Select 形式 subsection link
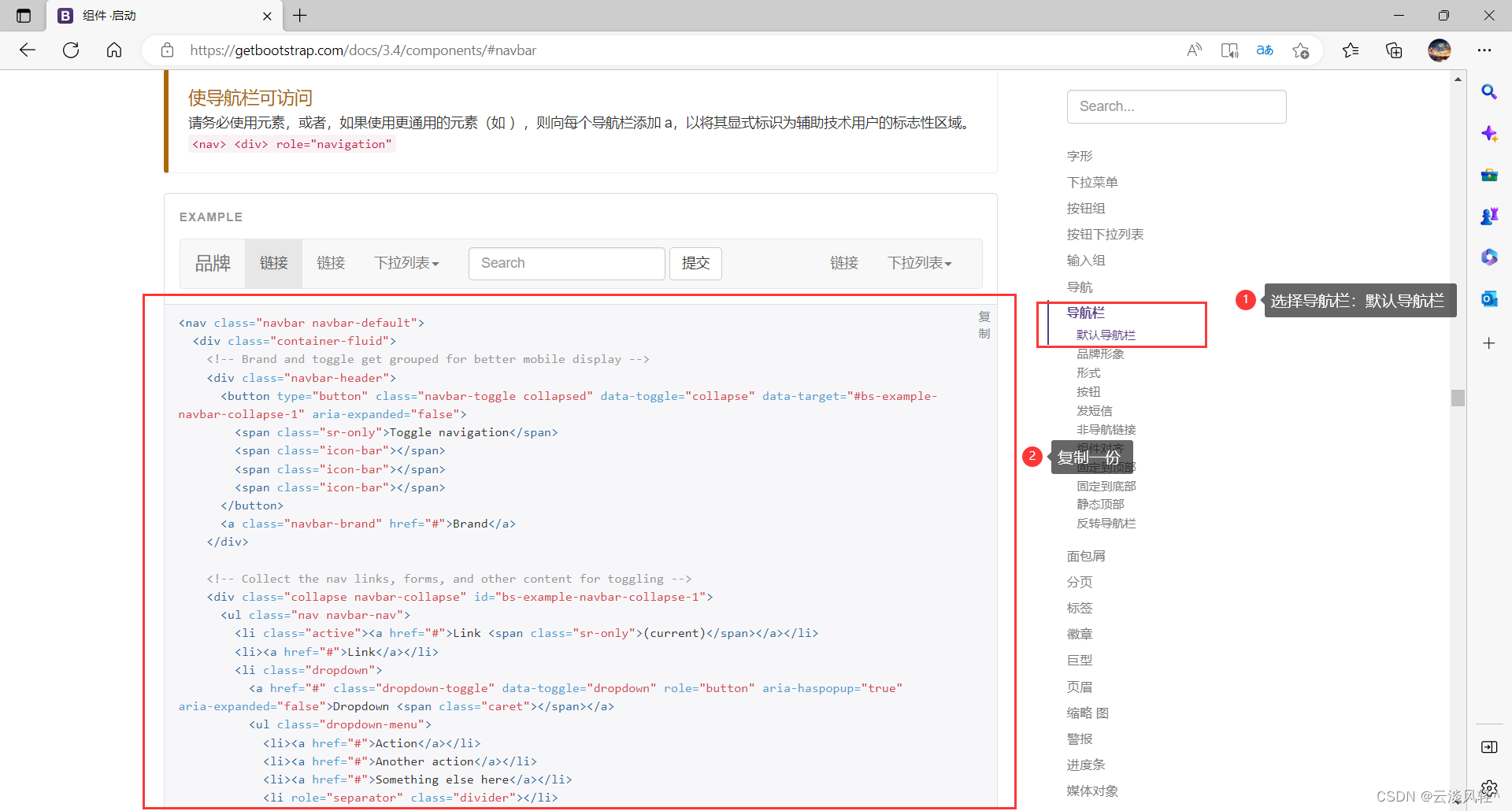Image resolution: width=1512 pixels, height=811 pixels. tap(1088, 372)
